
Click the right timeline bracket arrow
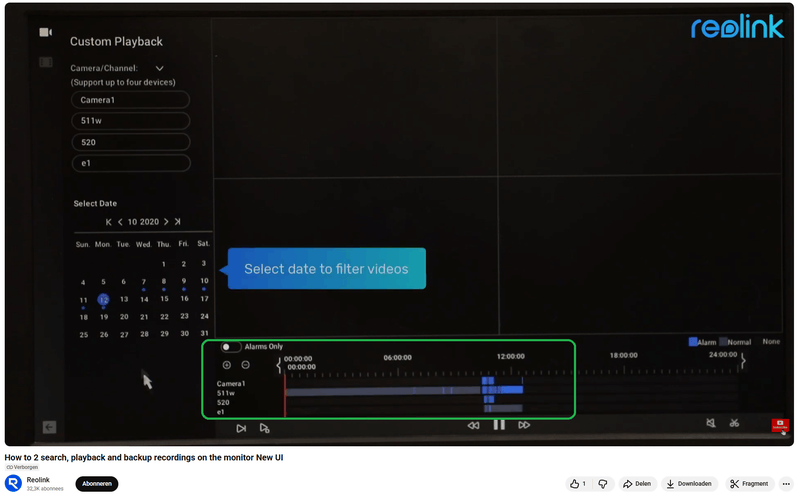(x=743, y=361)
